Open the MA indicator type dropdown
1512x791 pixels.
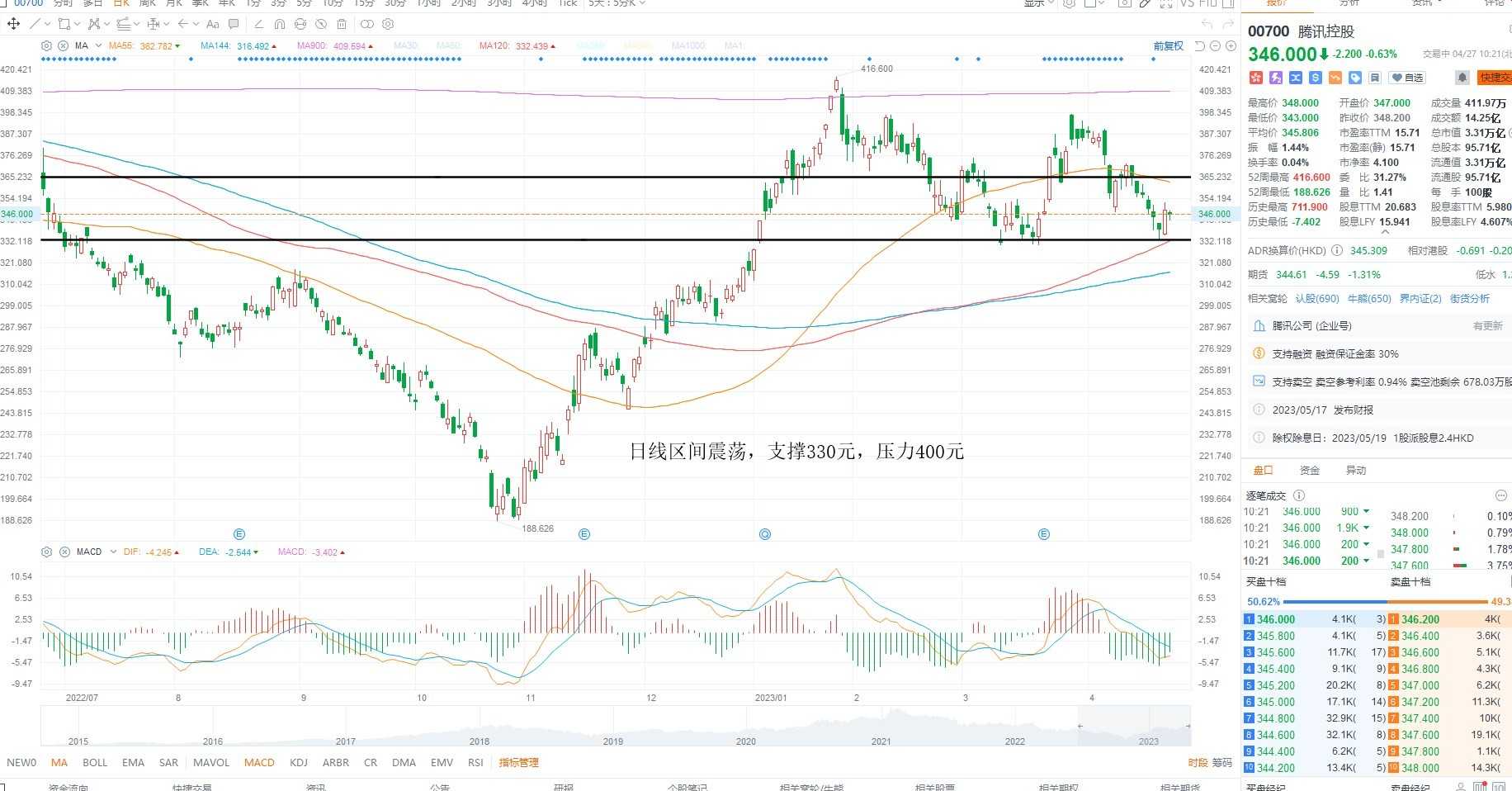tap(98, 46)
